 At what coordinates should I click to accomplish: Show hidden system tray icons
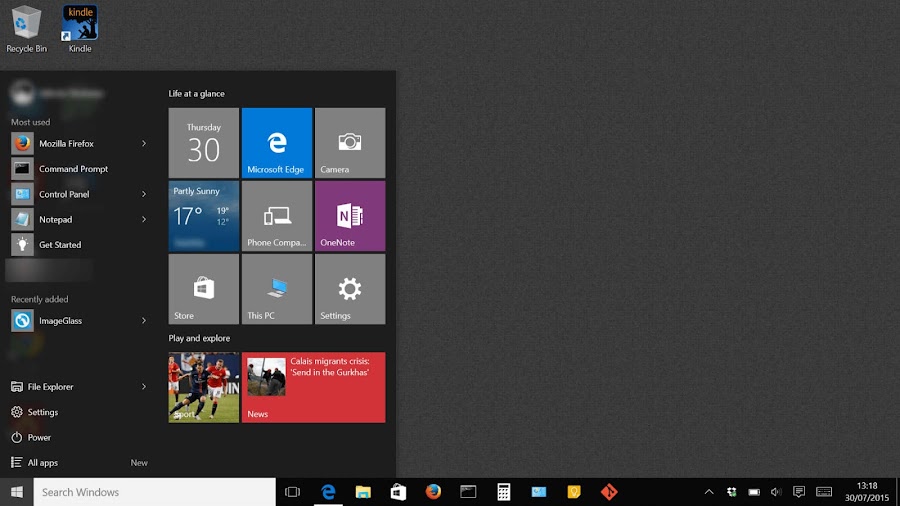tap(709, 492)
